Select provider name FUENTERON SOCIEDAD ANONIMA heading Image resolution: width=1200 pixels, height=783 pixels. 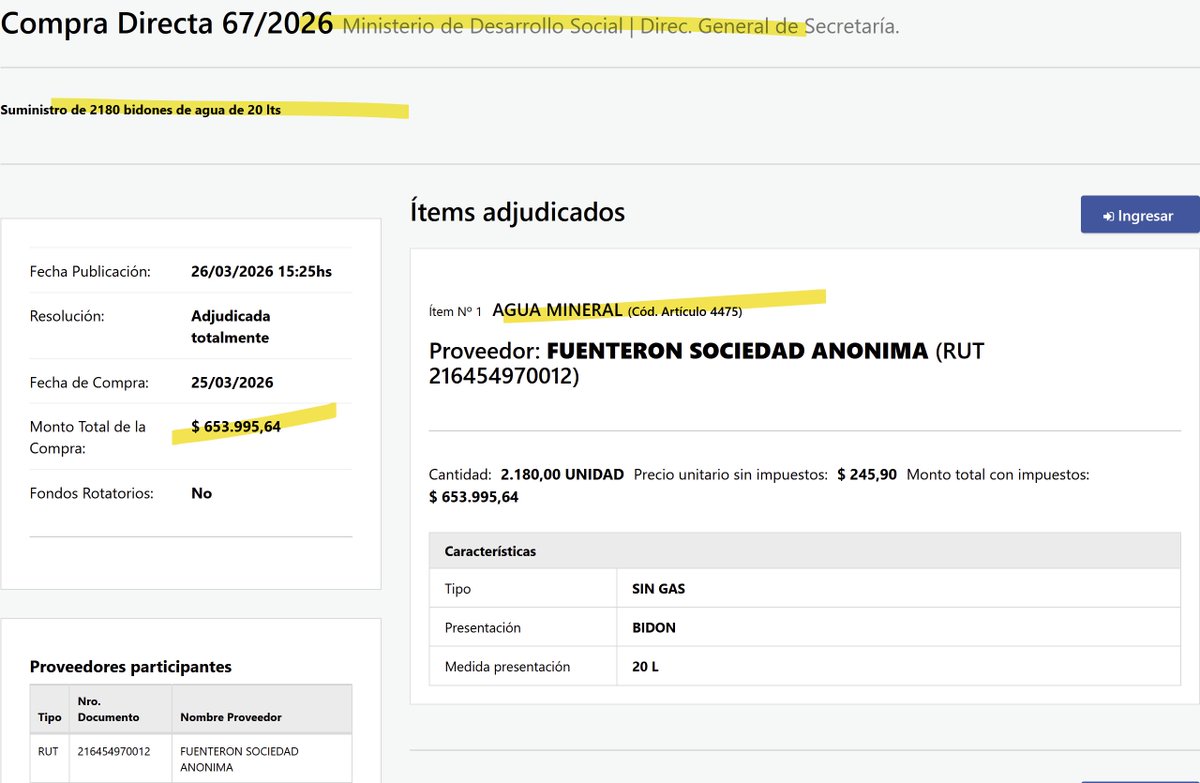coord(737,351)
